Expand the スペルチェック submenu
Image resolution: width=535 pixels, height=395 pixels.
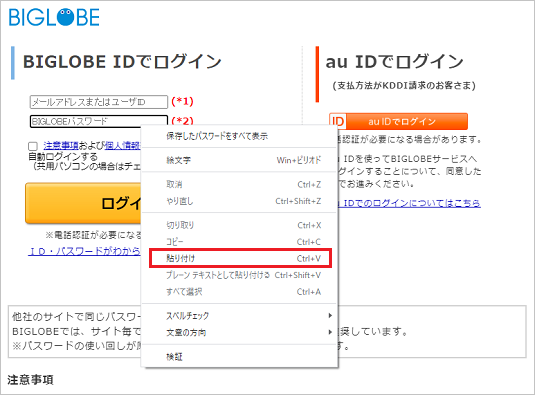click(239, 316)
